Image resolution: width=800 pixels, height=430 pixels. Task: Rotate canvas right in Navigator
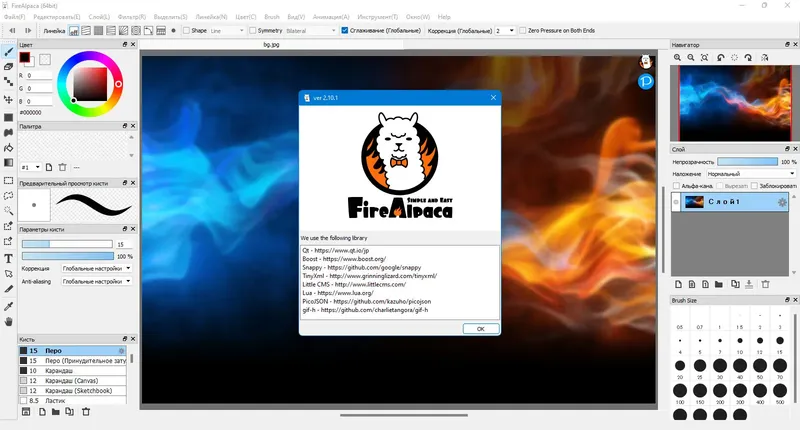click(748, 58)
